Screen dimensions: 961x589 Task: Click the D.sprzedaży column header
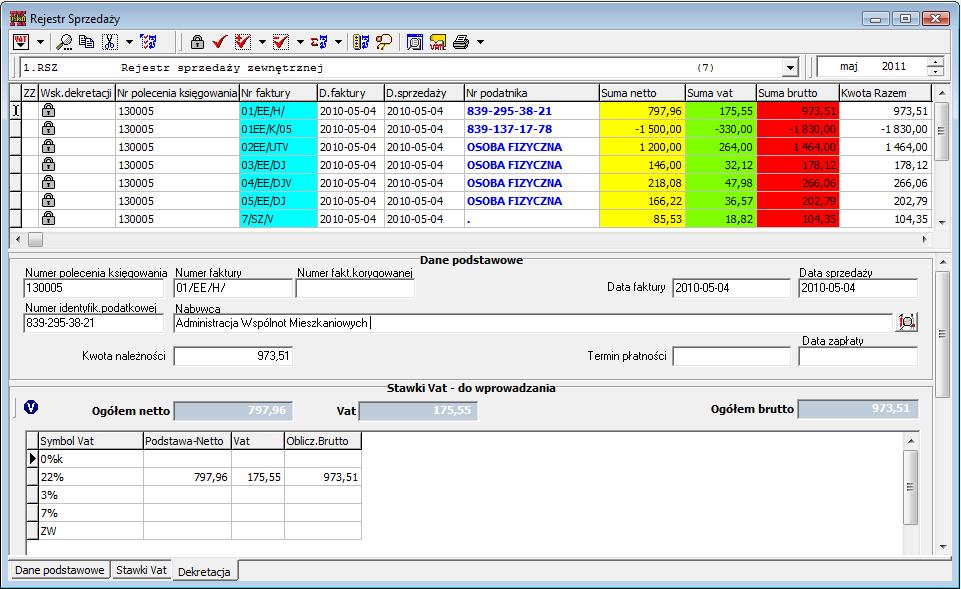point(424,93)
